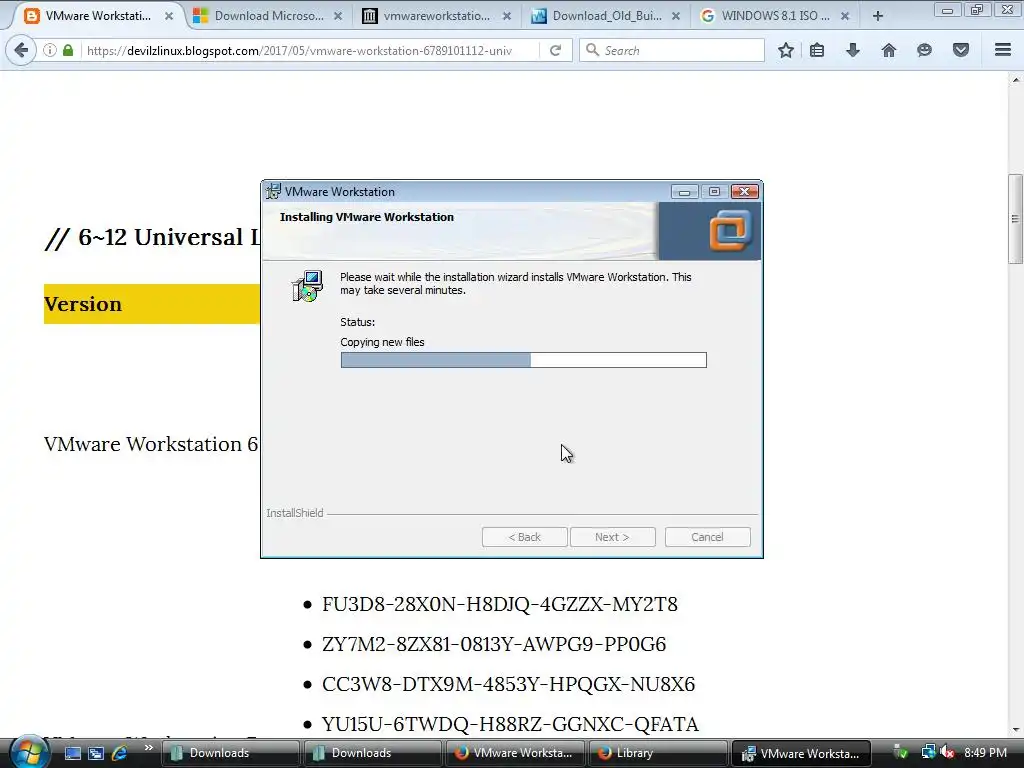Image resolution: width=1024 pixels, height=768 pixels.
Task: Show bookmarks list icon
Action: pyautogui.click(x=817, y=50)
